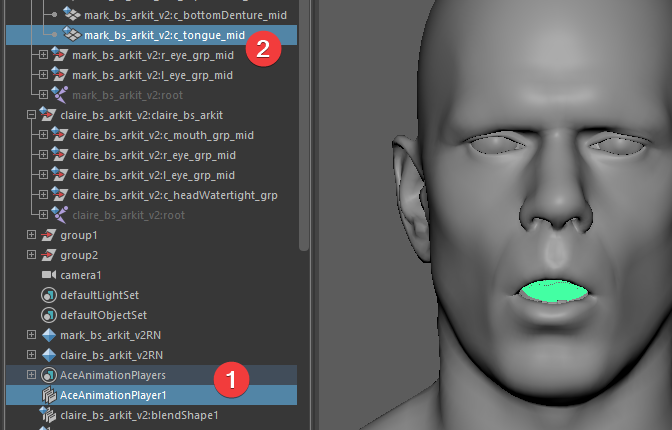
Task: Select claire_bs_arkit_v2:claire_bs_arkit label
Action: coord(141,115)
